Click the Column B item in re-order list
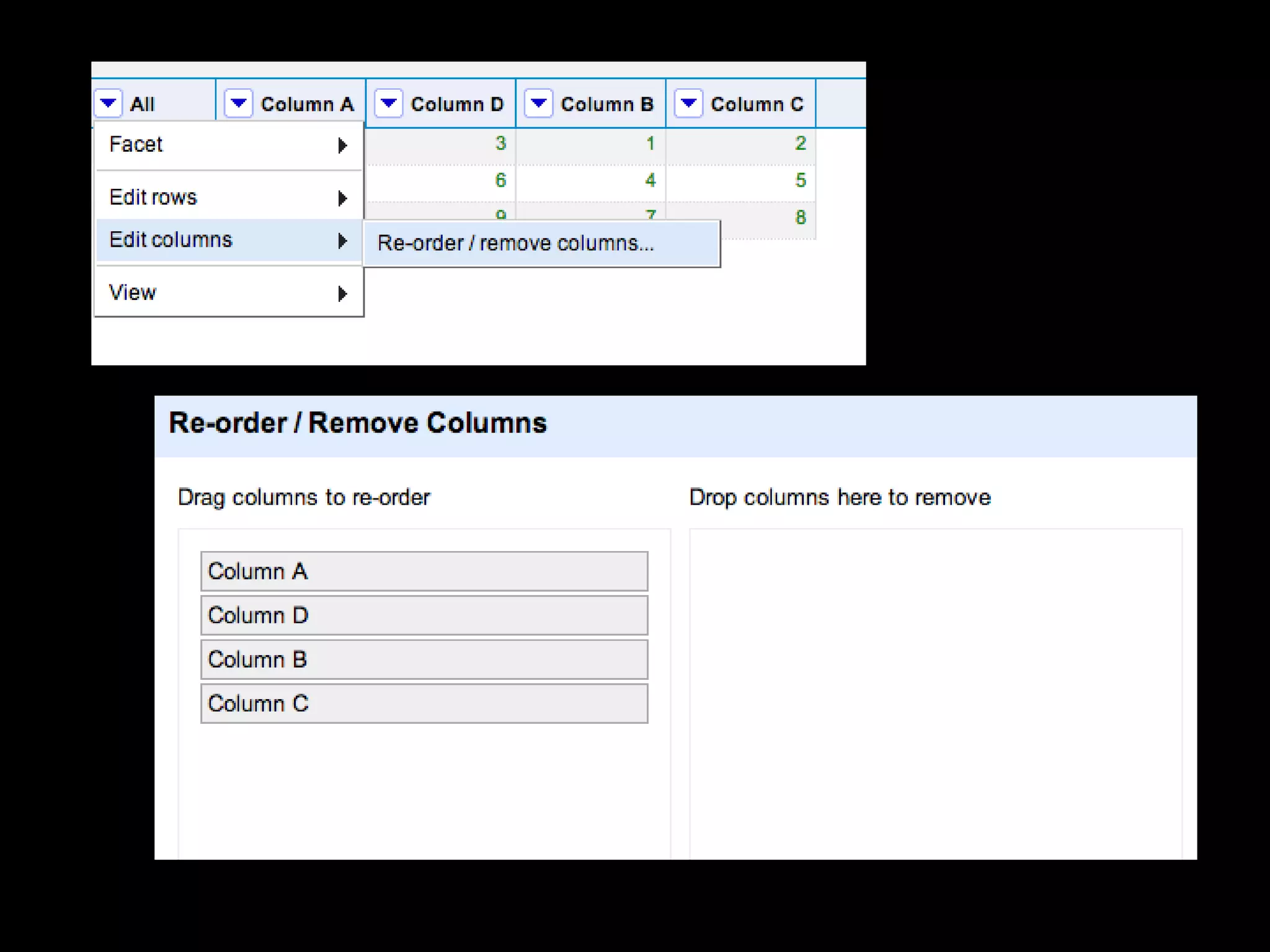The image size is (1270, 952). click(x=424, y=659)
